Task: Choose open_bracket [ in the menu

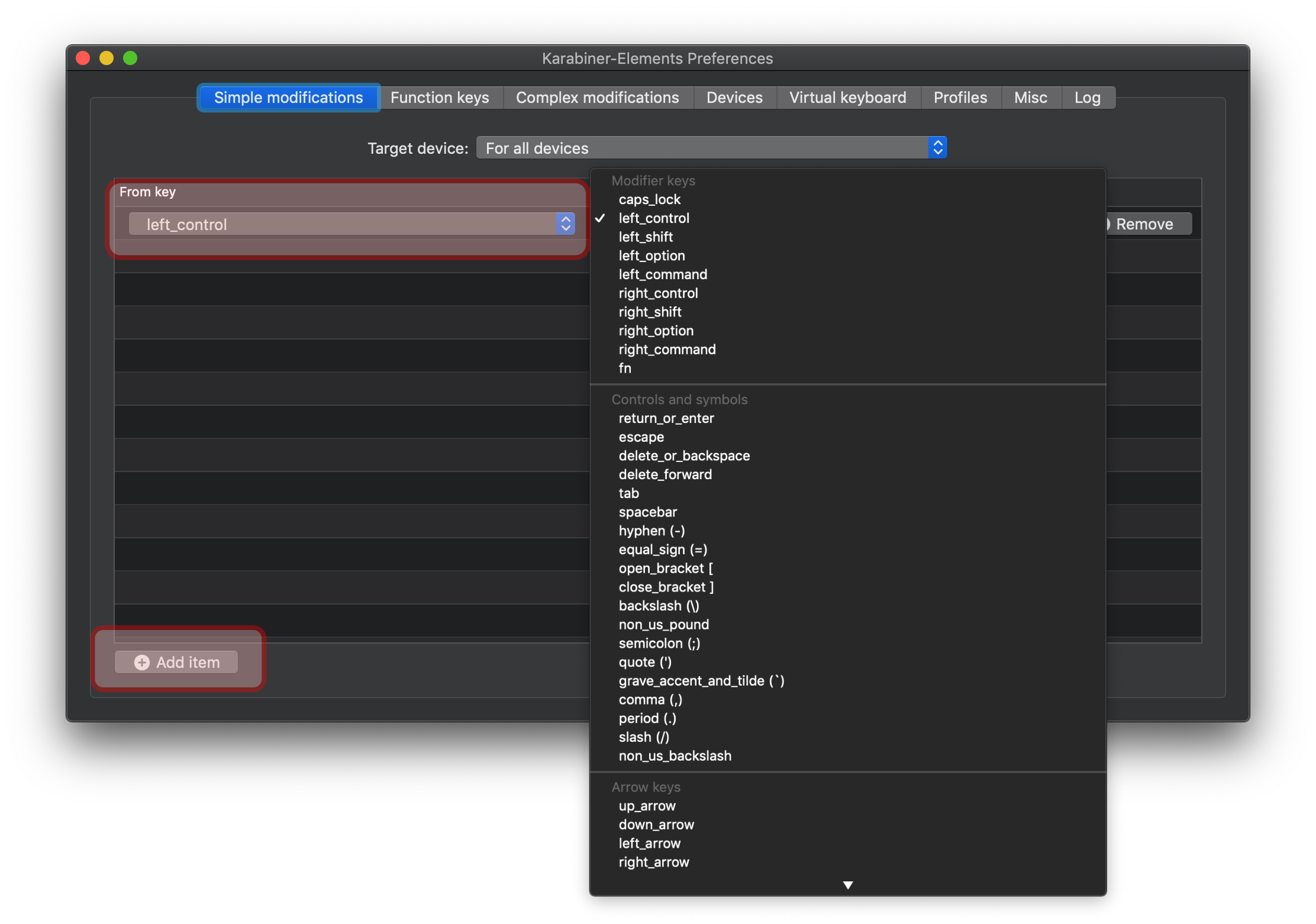Action: 847,568
